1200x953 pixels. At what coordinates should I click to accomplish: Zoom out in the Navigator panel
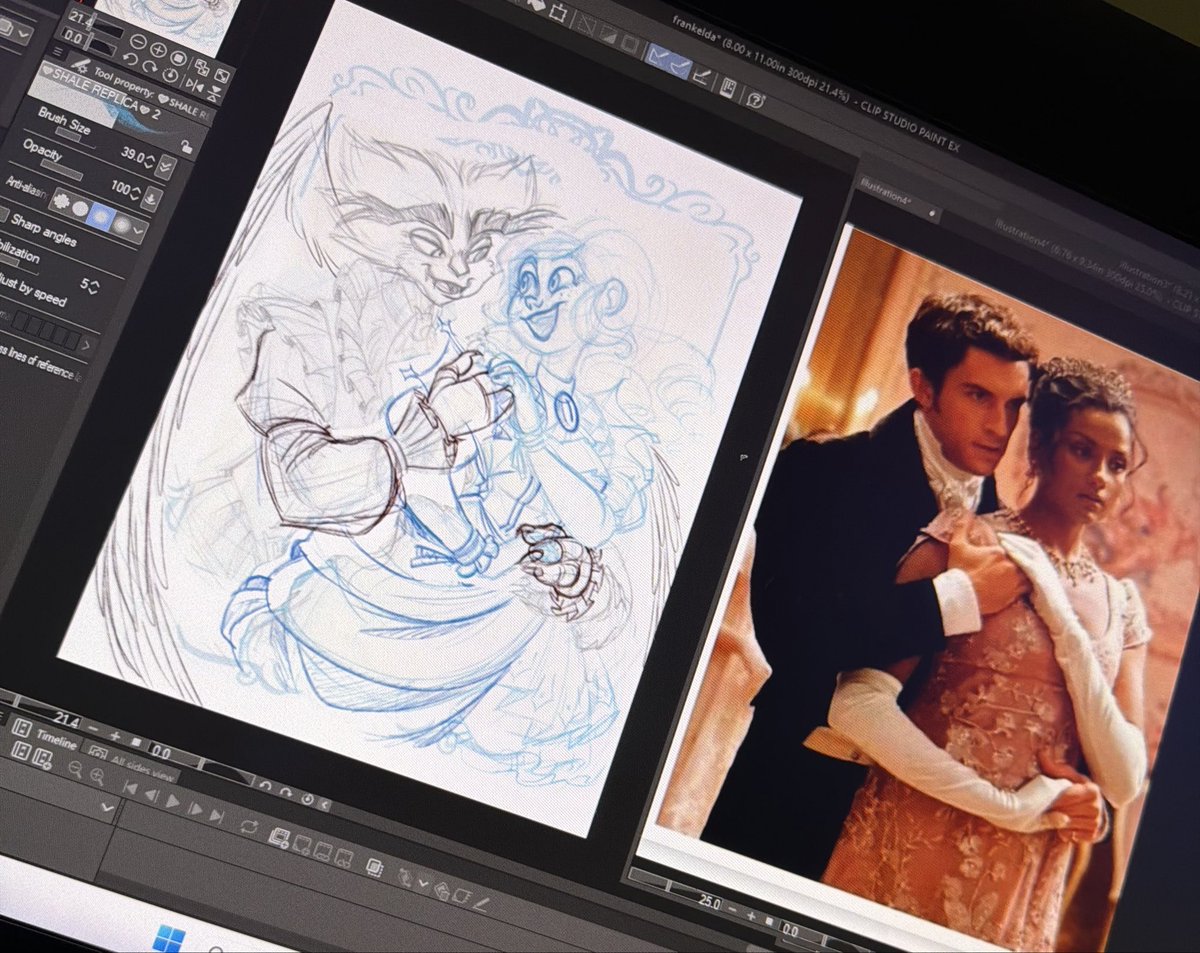138,41
